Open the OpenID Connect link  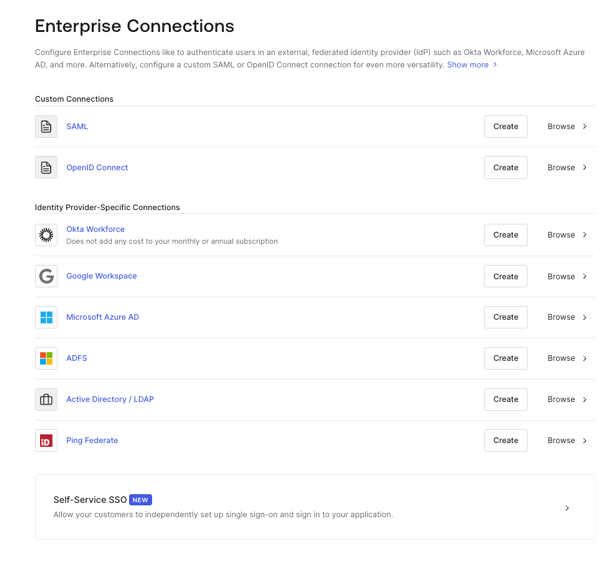point(97,168)
